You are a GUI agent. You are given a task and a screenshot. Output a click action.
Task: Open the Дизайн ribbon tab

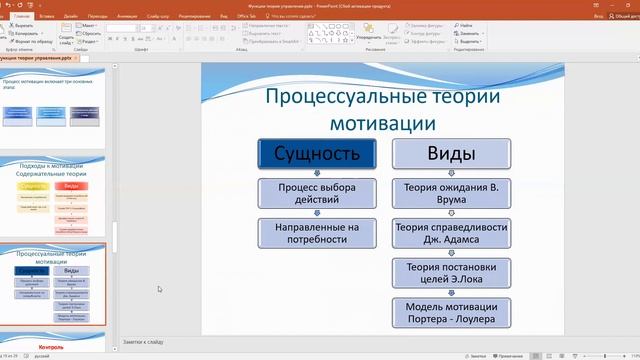tap(71, 16)
